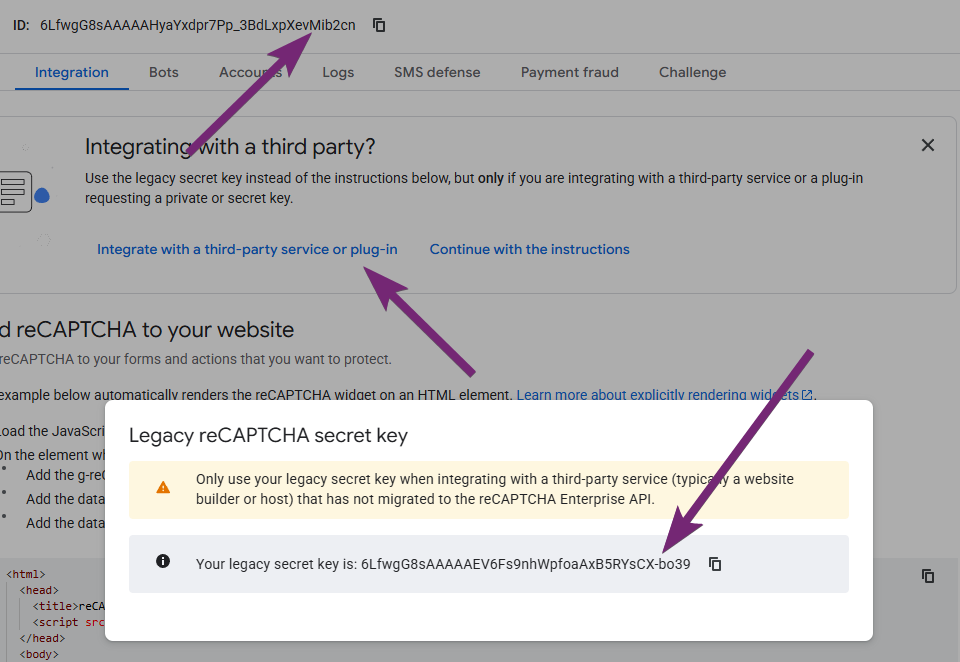The width and height of the screenshot is (960, 662).
Task: Click Continue with the instructions
Action: 530,249
